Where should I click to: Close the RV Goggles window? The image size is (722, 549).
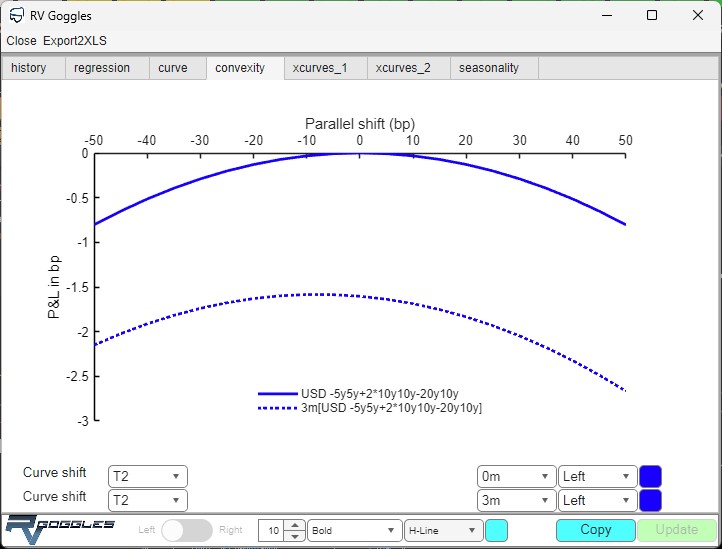pos(698,15)
